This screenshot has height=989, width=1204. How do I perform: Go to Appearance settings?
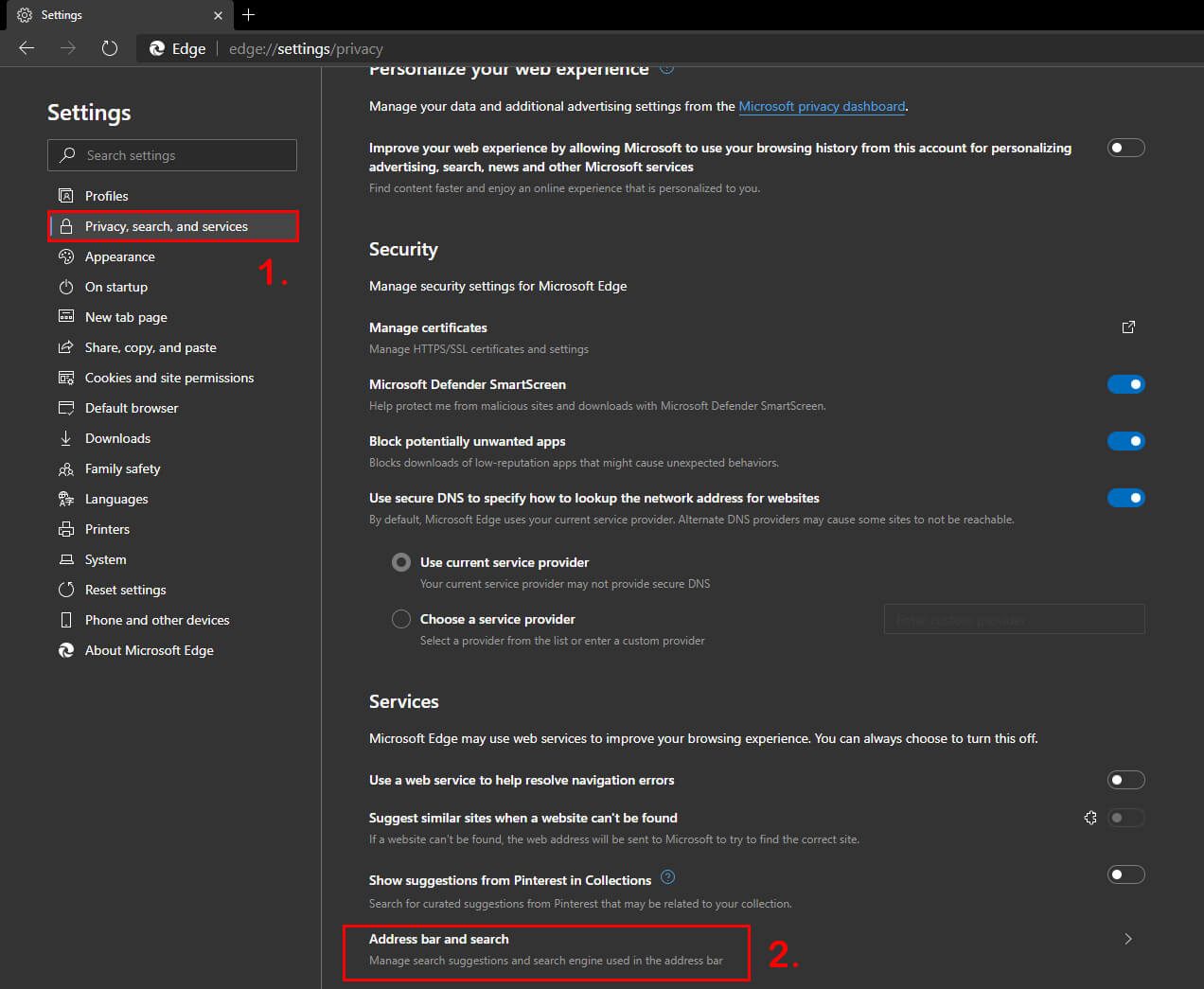pos(172,256)
